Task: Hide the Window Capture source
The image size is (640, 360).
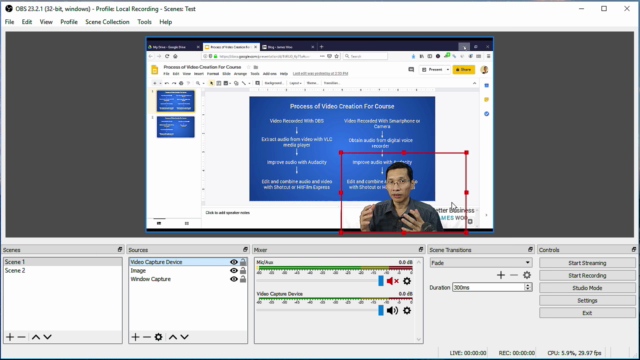Action: click(234, 279)
